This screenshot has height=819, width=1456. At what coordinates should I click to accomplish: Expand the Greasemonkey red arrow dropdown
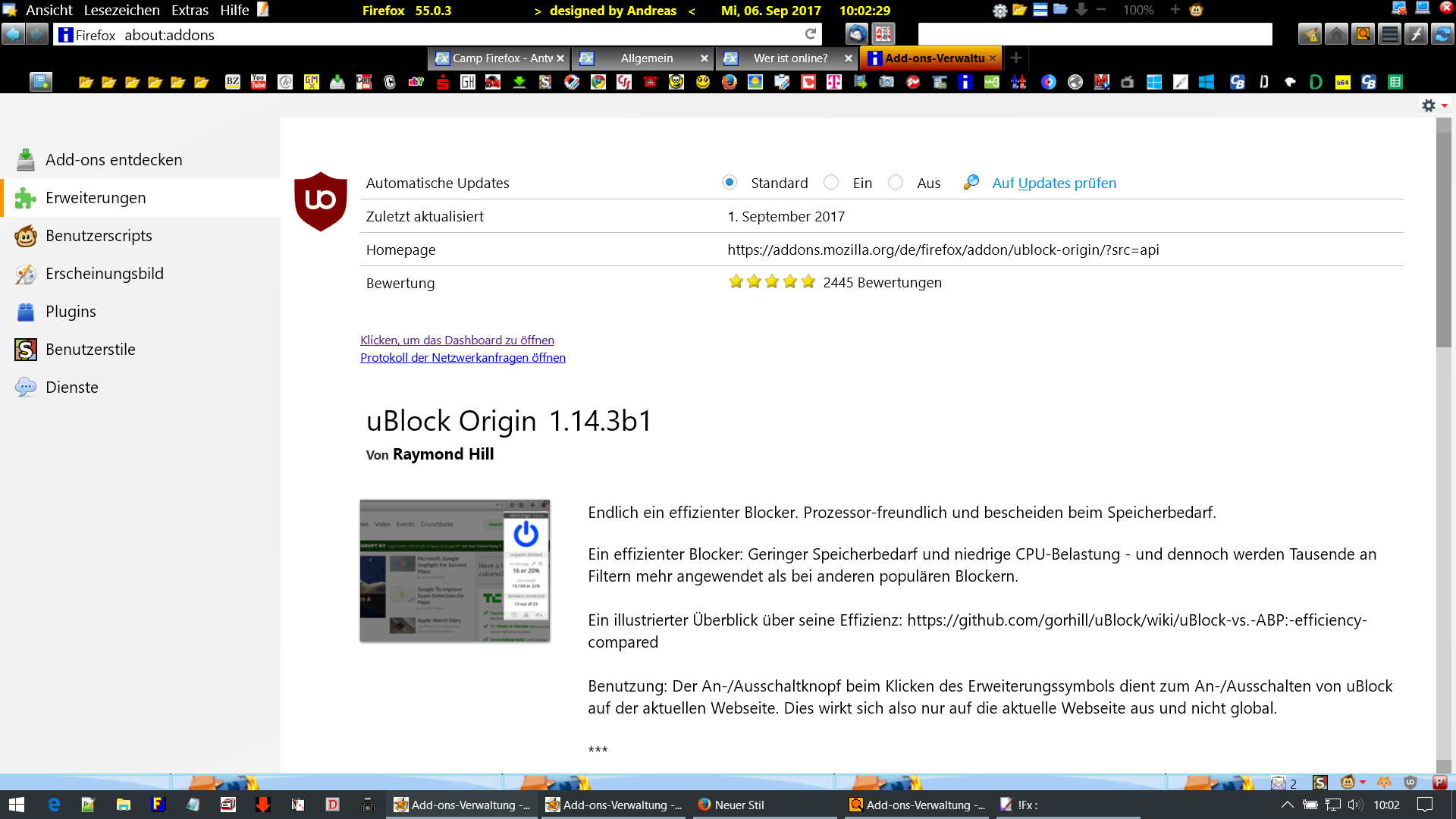click(x=1363, y=782)
